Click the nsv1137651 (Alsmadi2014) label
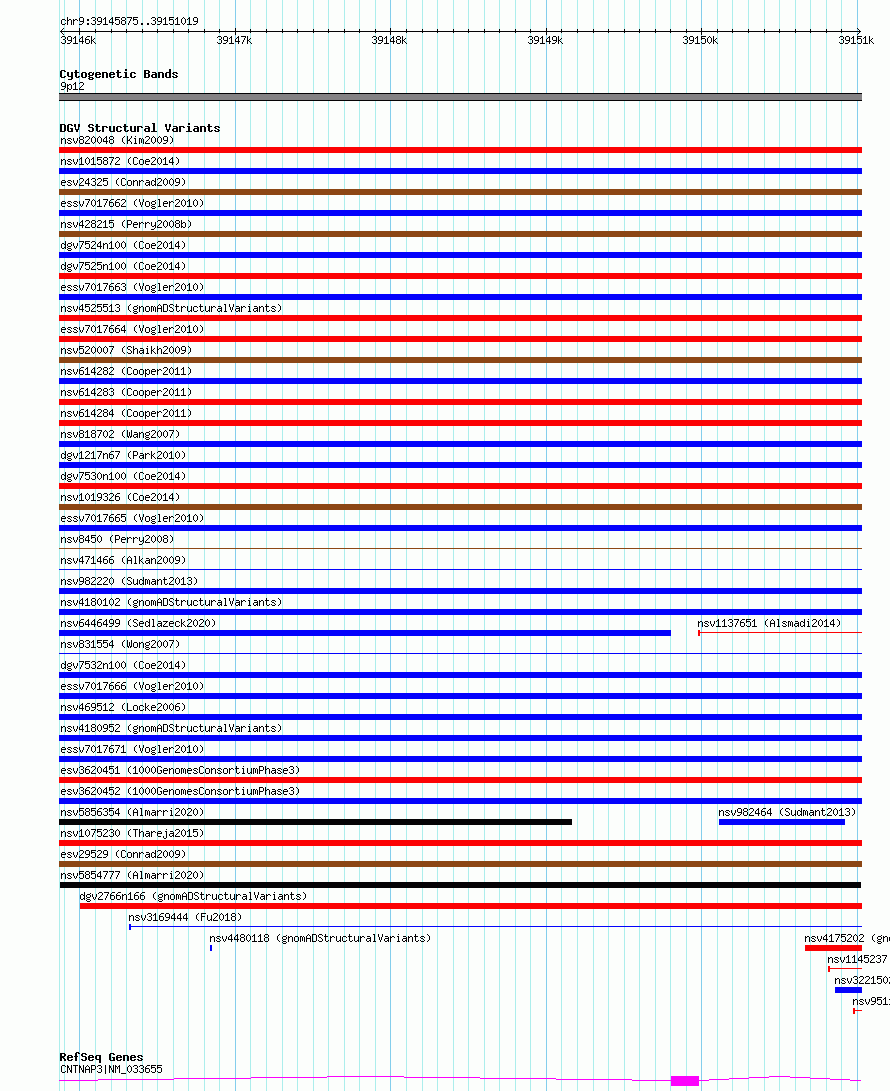The image size is (890, 1091). pyautogui.click(x=769, y=623)
